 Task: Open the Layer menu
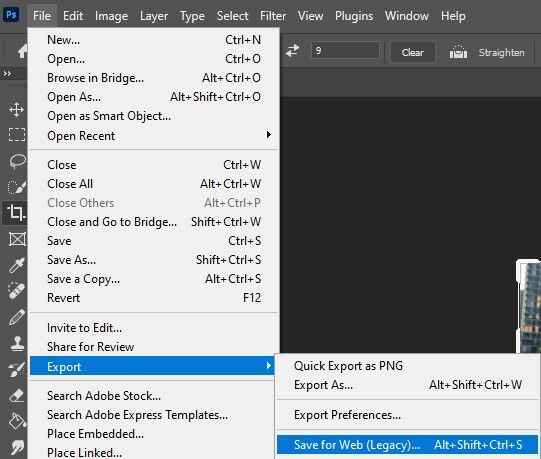(x=154, y=16)
